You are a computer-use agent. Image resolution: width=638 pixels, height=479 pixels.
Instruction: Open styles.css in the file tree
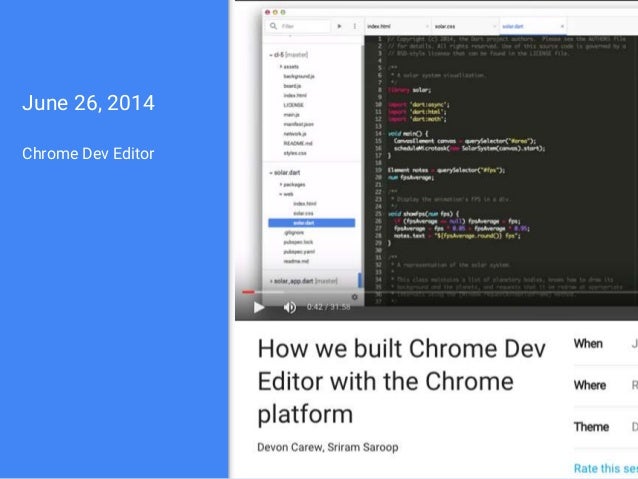(x=295, y=153)
